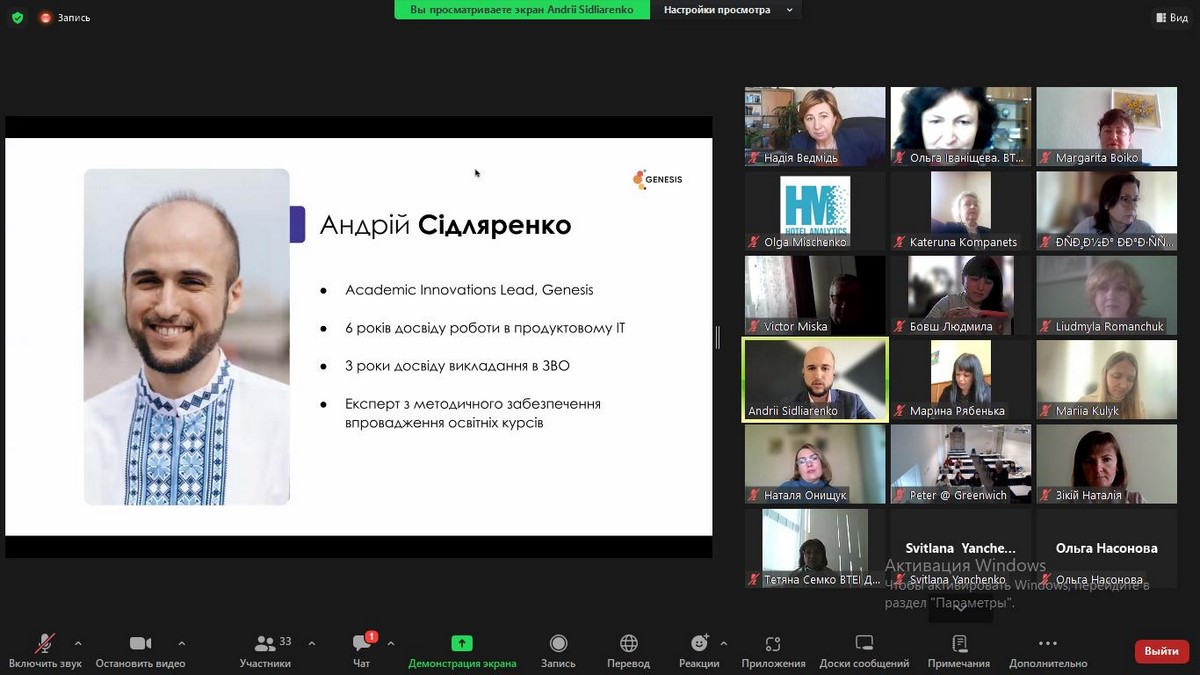Image resolution: width=1200 pixels, height=675 pixels.
Task: Open the Participants panel icon
Action: click(x=265, y=644)
